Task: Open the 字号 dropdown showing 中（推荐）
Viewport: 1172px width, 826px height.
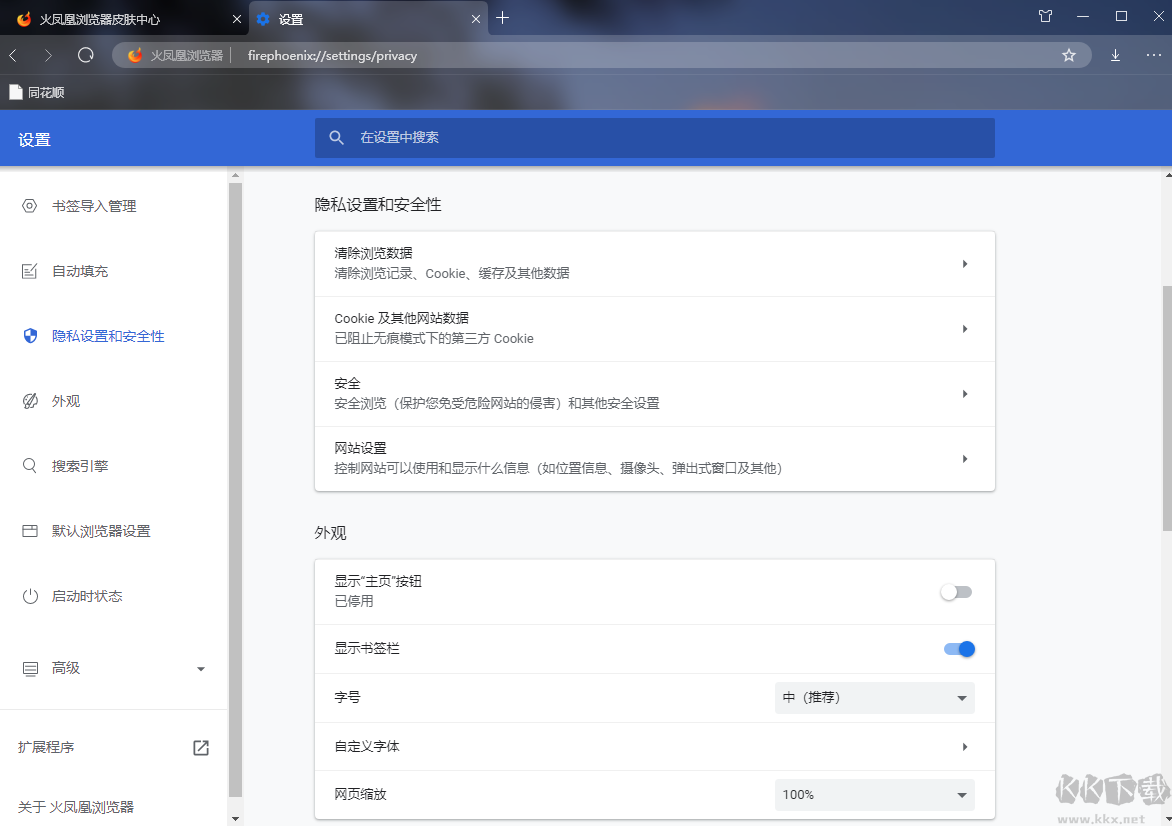Action: coord(873,697)
